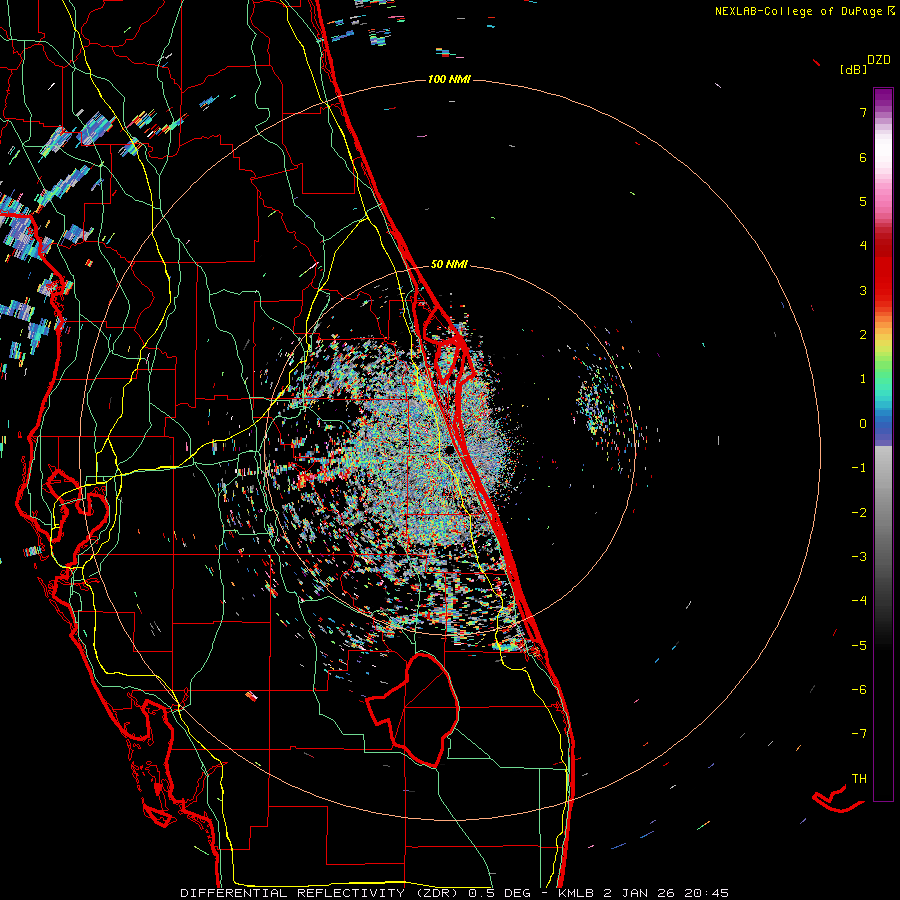
Task: Click the 50 NMI range ring label
Action: click(449, 264)
